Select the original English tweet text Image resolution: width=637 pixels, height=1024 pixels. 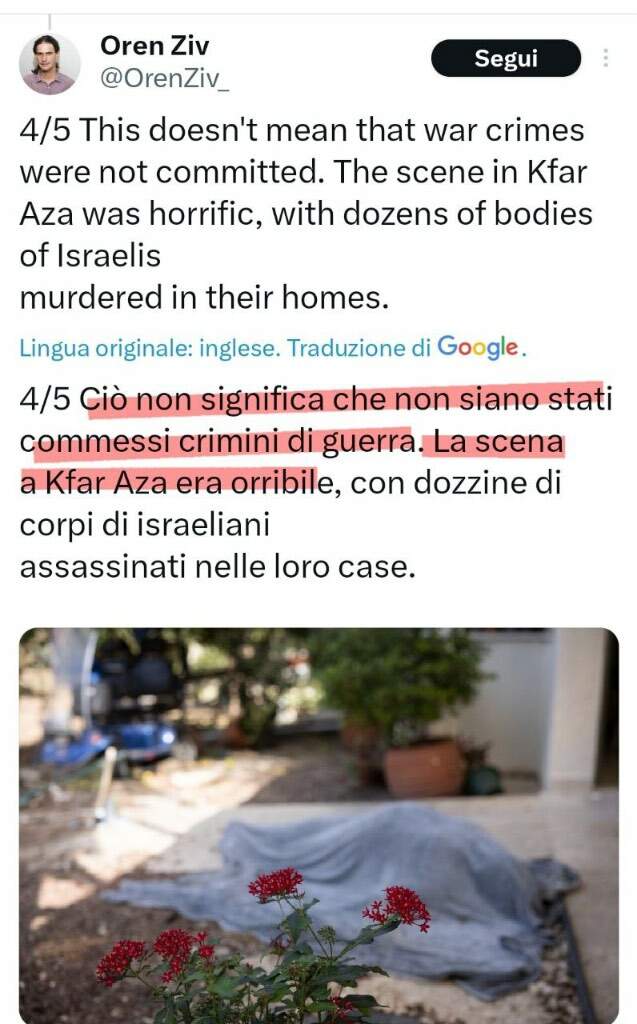pyautogui.click(x=306, y=214)
